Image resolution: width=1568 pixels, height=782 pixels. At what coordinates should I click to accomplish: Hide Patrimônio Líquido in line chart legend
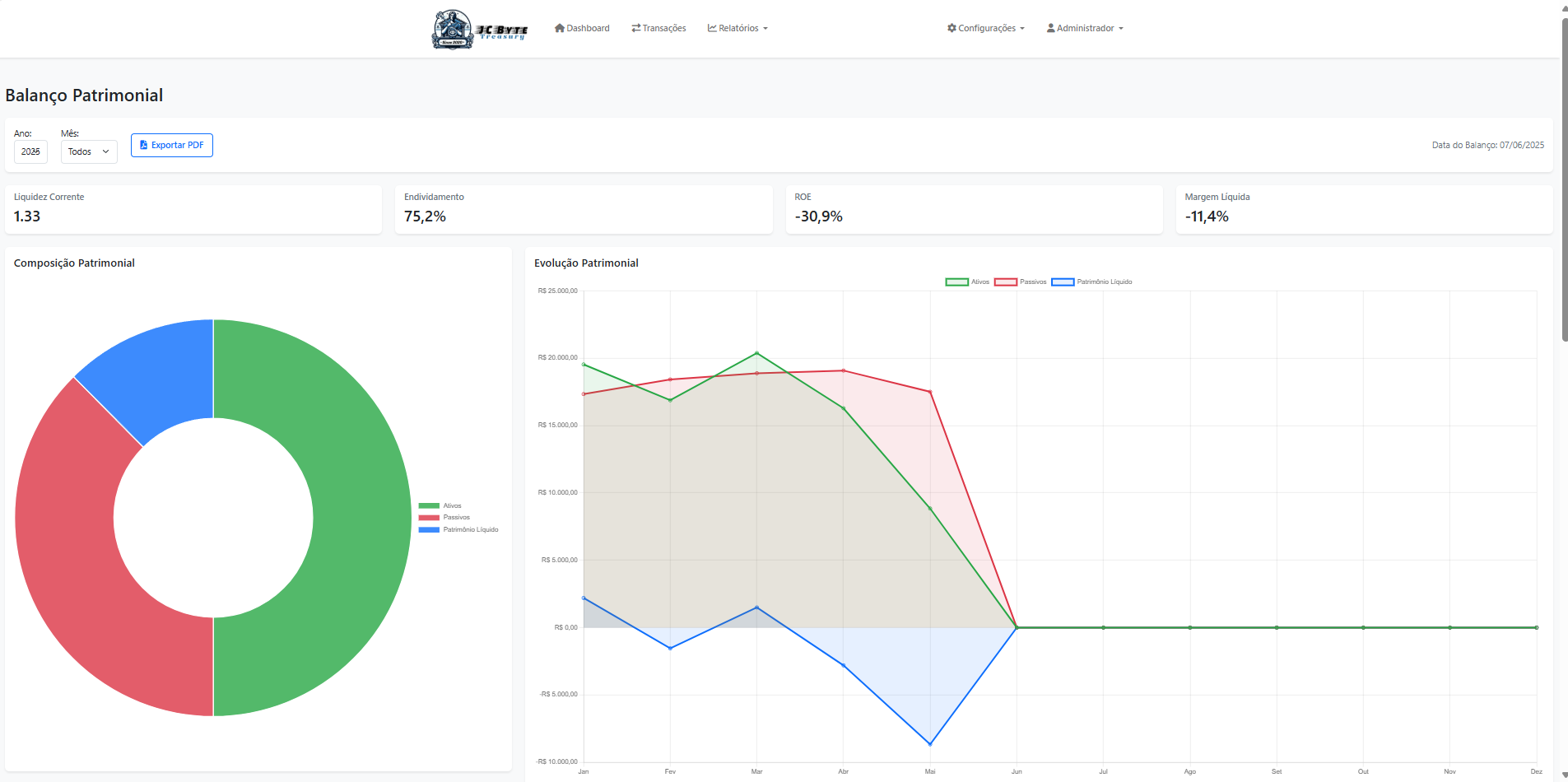click(x=1092, y=282)
